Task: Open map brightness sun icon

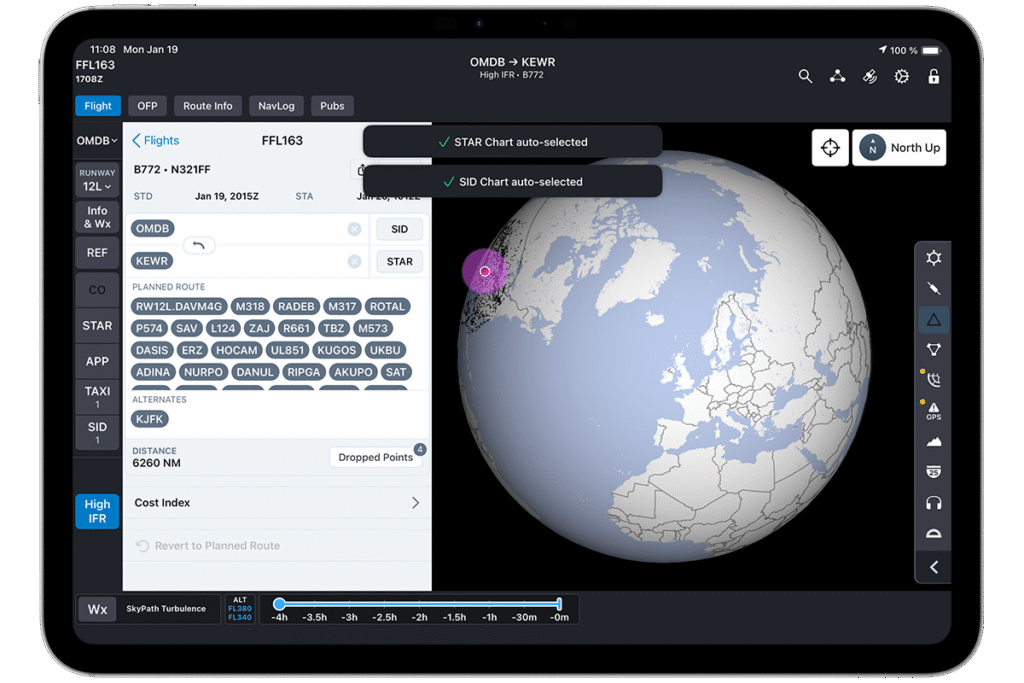Action: pyautogui.click(x=933, y=258)
